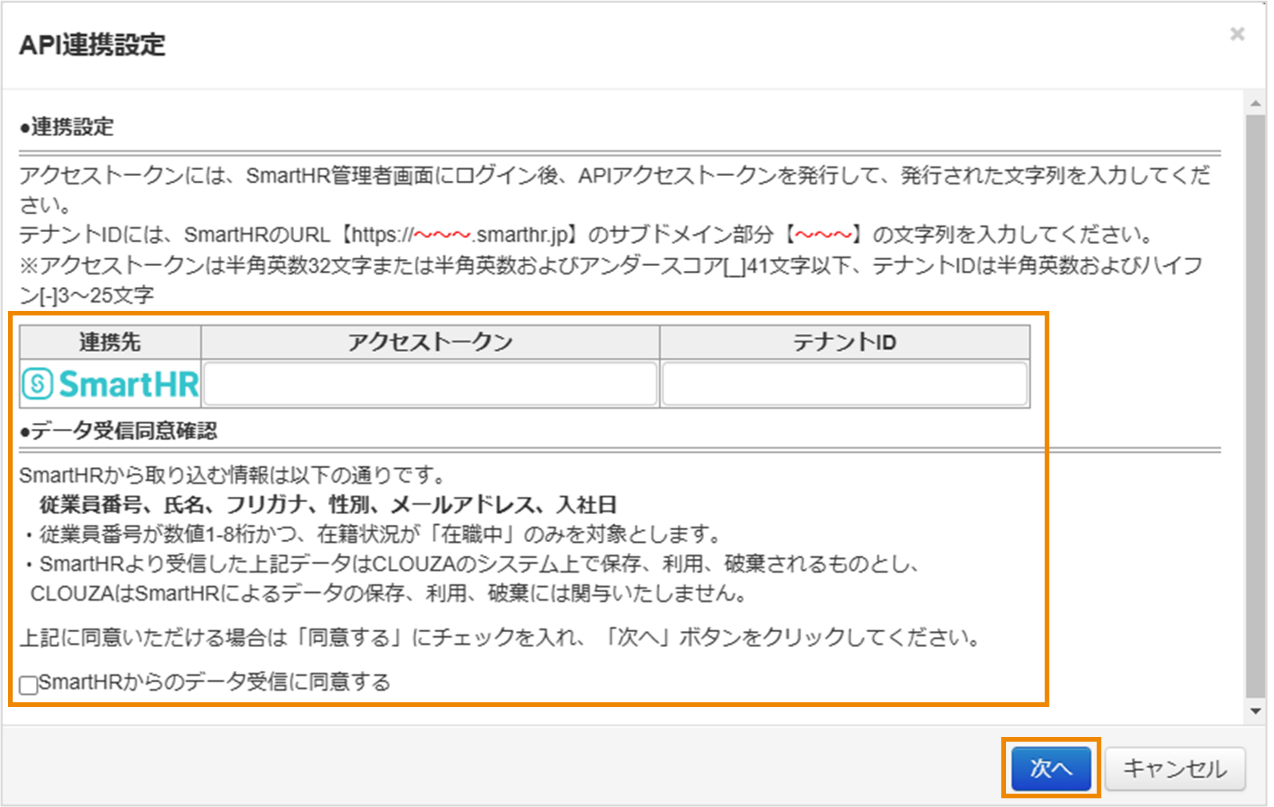Click the テナントID input field
This screenshot has height=807, width=1274.
[844, 383]
